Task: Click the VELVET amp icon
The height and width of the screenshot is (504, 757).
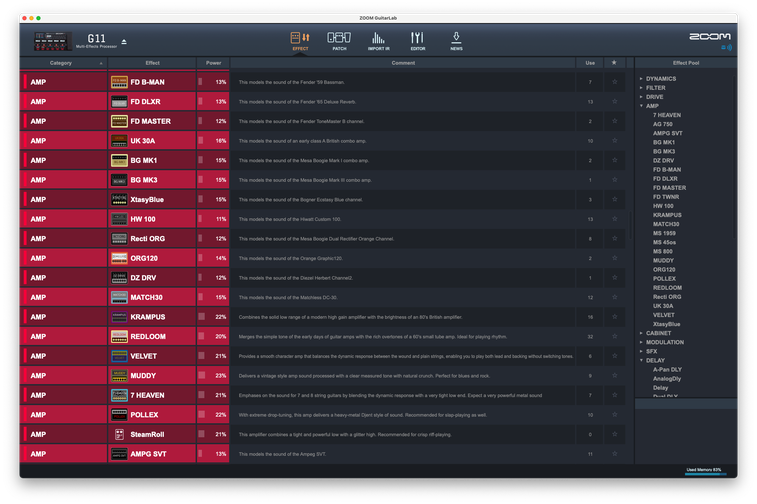Action: (x=119, y=356)
